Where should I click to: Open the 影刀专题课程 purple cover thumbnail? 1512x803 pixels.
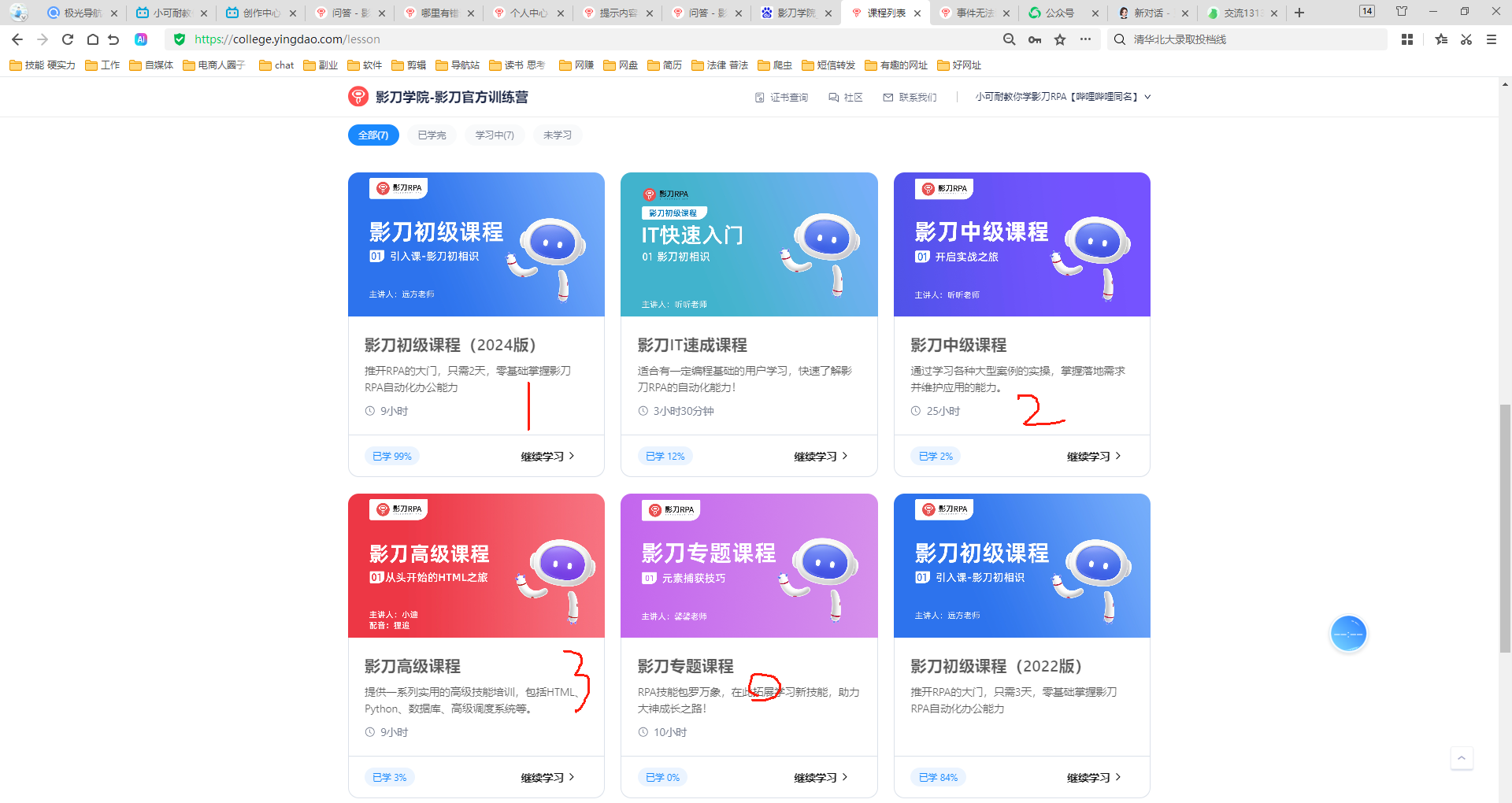coord(749,566)
